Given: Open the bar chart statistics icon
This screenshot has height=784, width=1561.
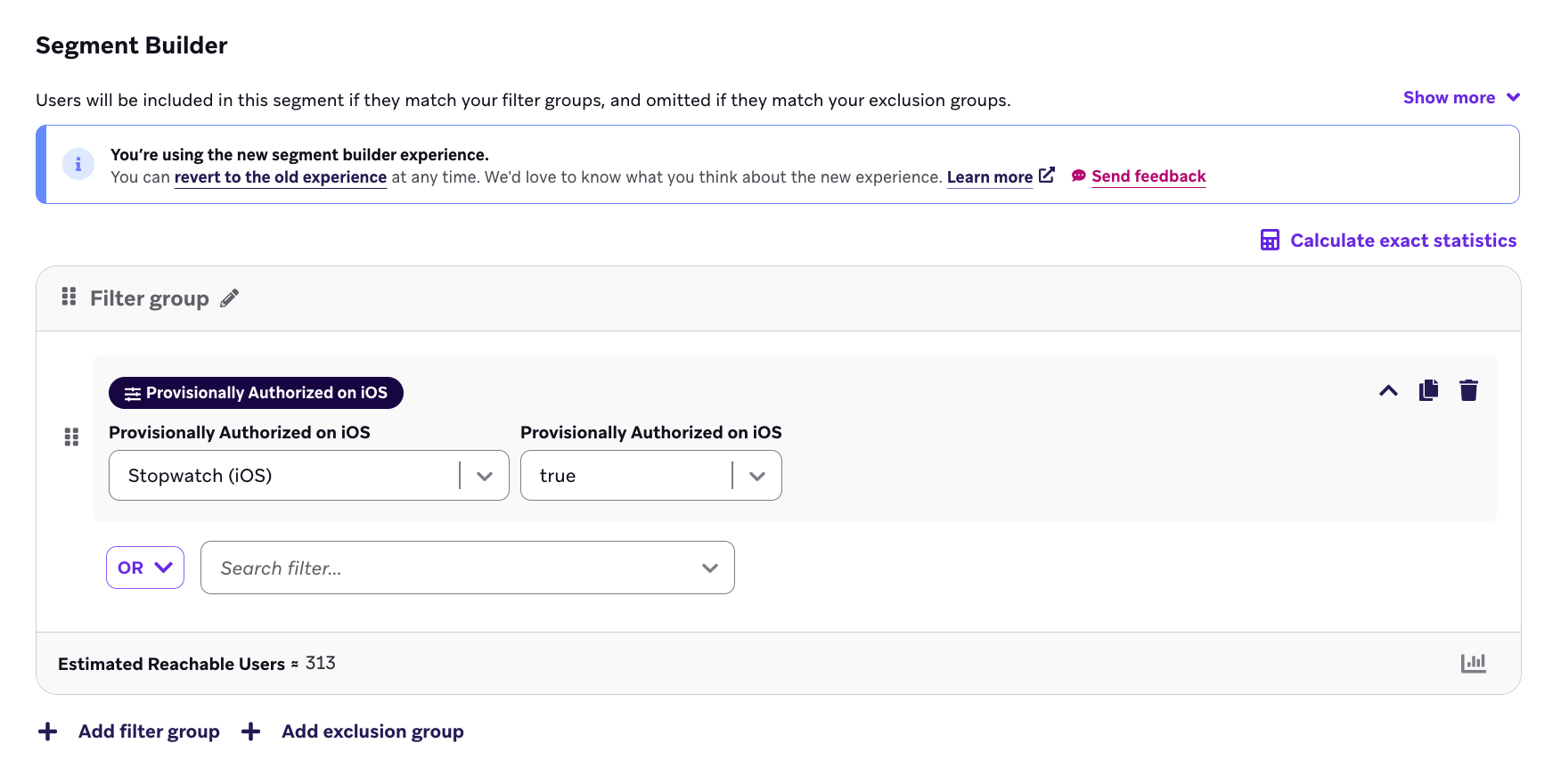Looking at the screenshot, I should [1474, 663].
